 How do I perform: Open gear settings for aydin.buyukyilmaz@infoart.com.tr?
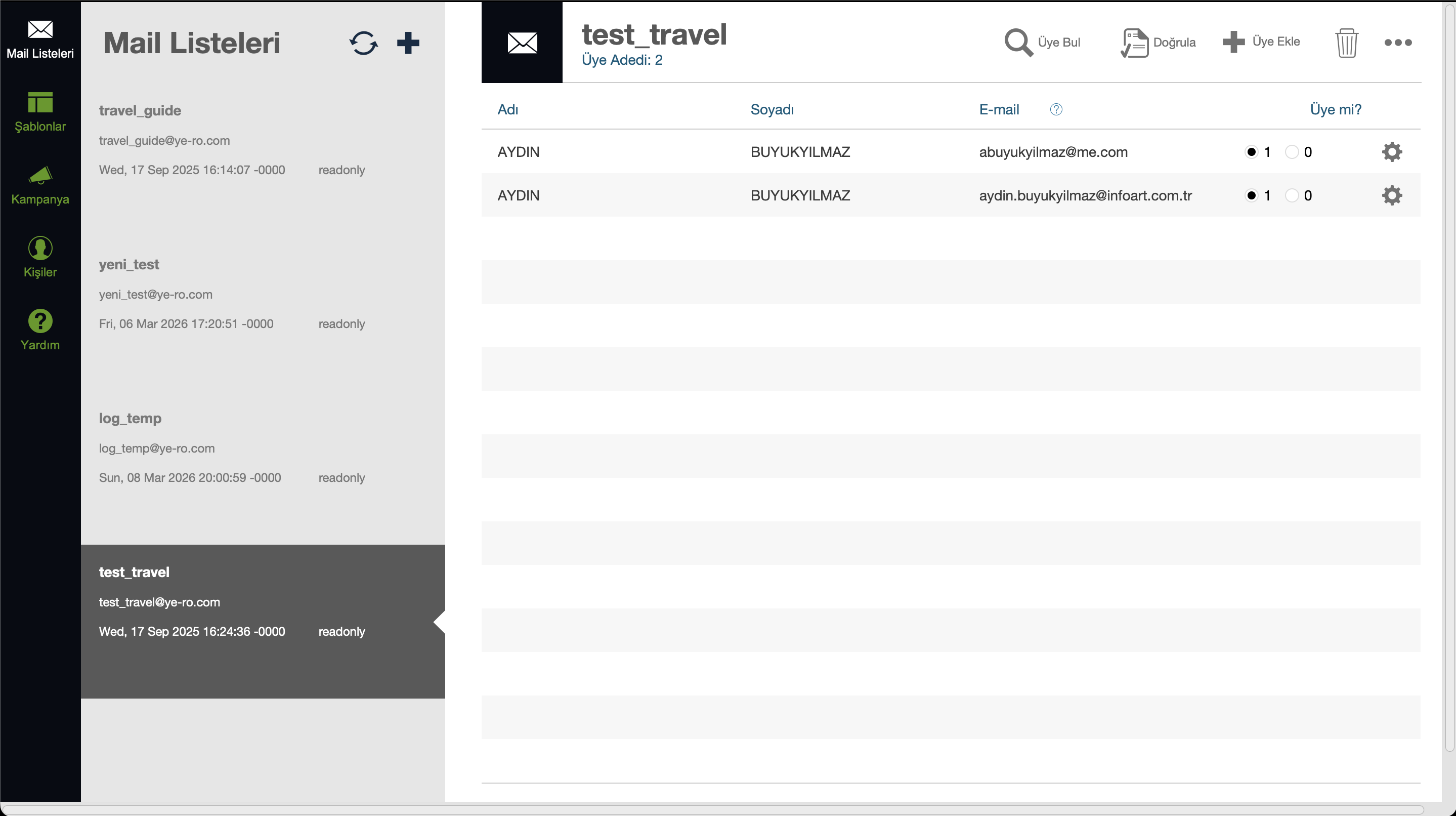[1392, 195]
